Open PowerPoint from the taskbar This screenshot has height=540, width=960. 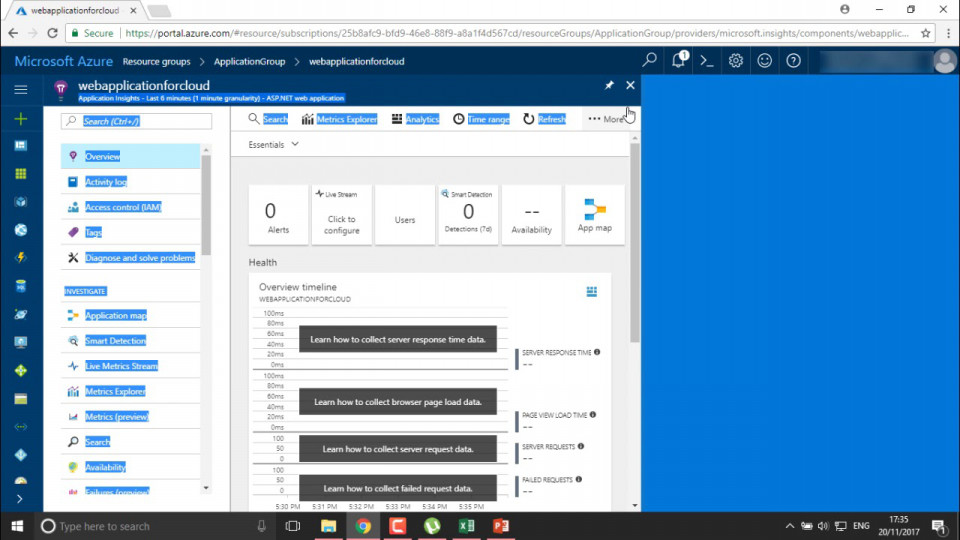tap(501, 526)
